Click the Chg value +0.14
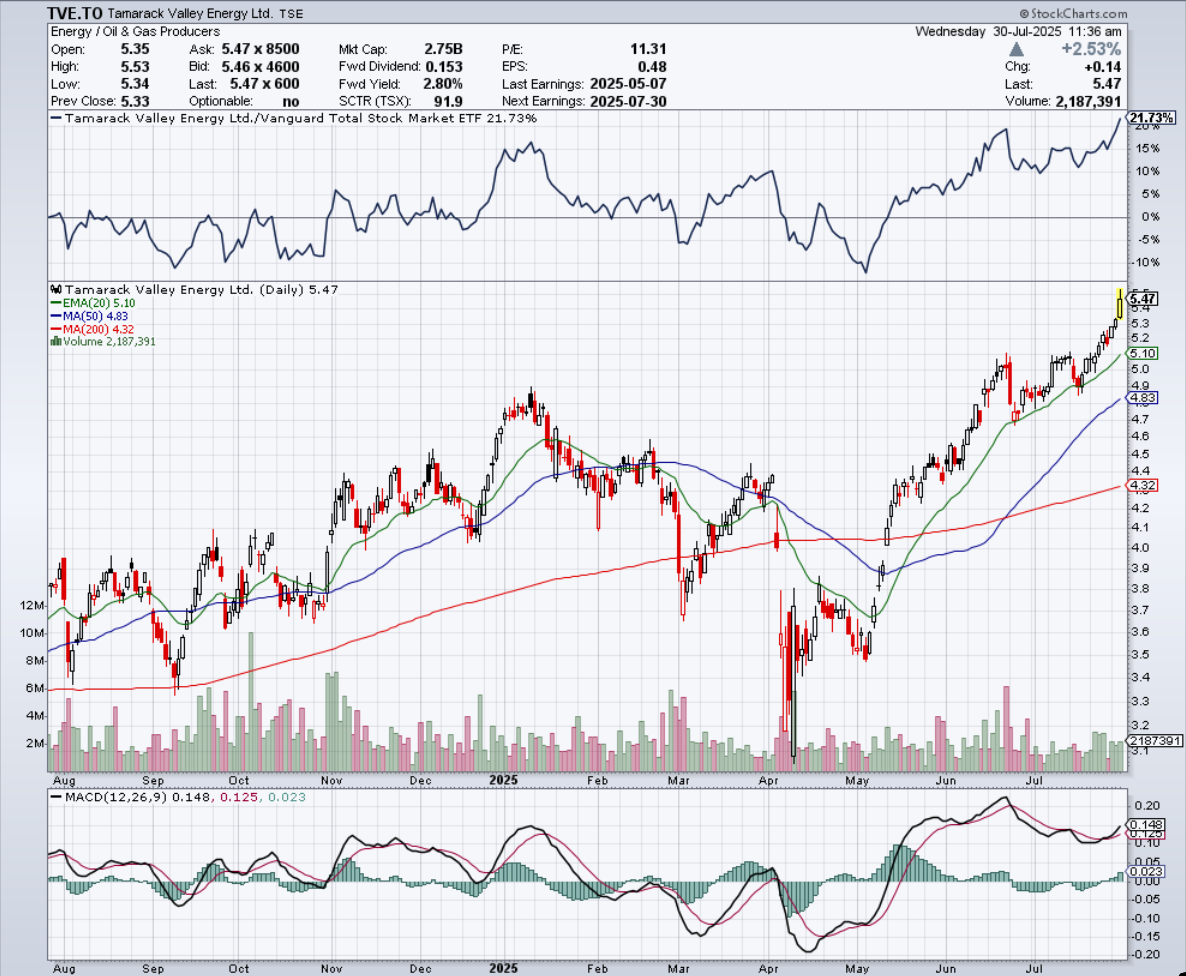This screenshot has width=1186, height=976. coord(1103,67)
